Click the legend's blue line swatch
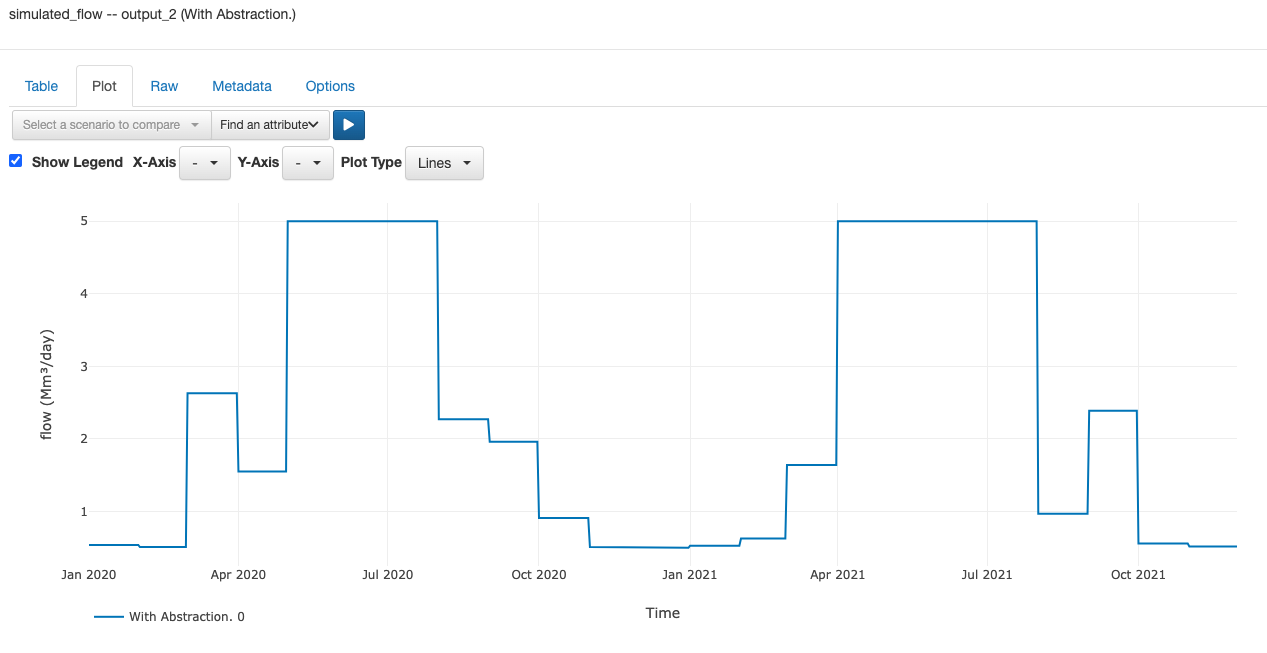The width and height of the screenshot is (1267, 653). (109, 617)
